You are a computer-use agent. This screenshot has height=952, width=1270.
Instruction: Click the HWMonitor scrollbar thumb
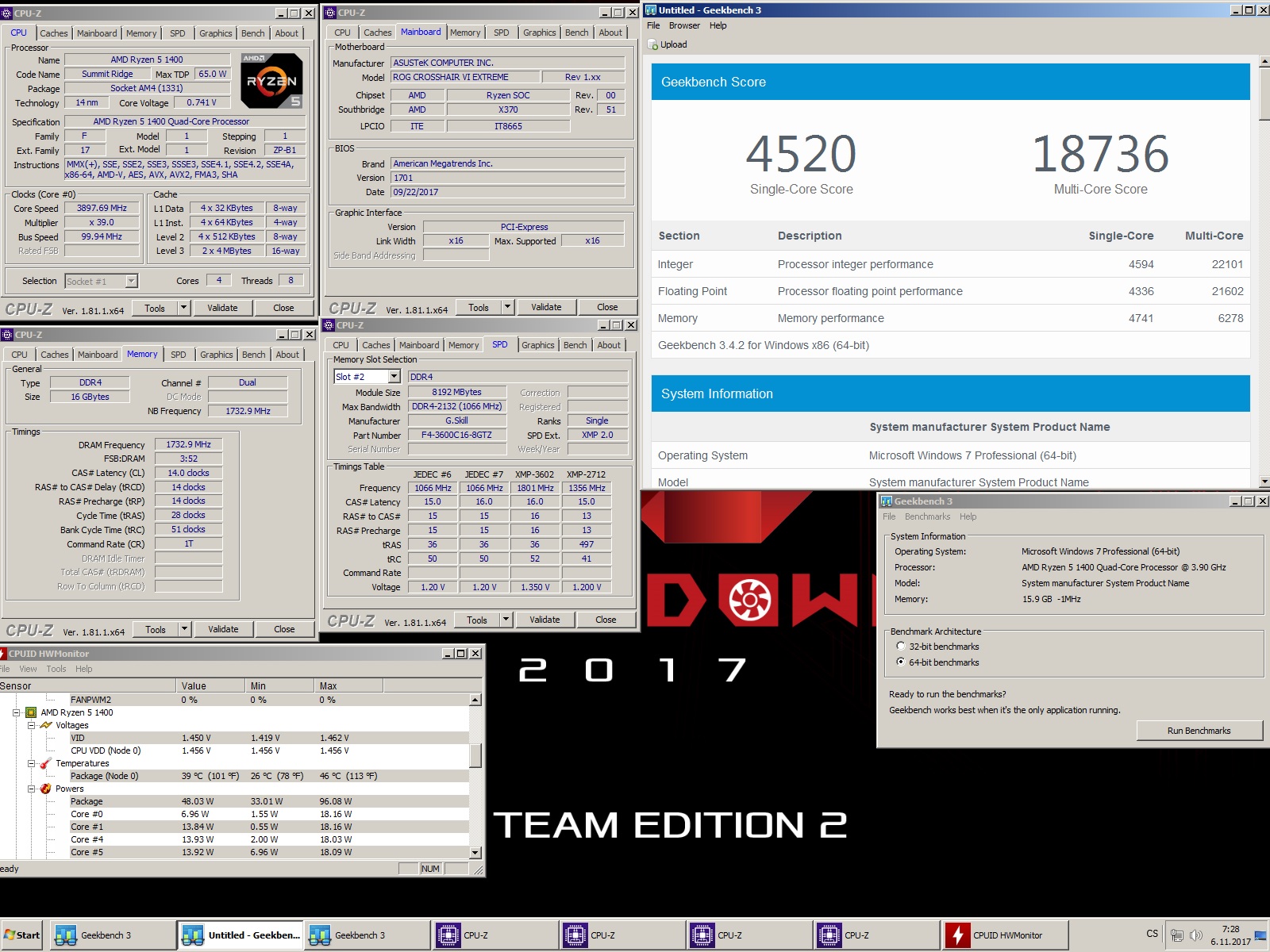coord(475,755)
